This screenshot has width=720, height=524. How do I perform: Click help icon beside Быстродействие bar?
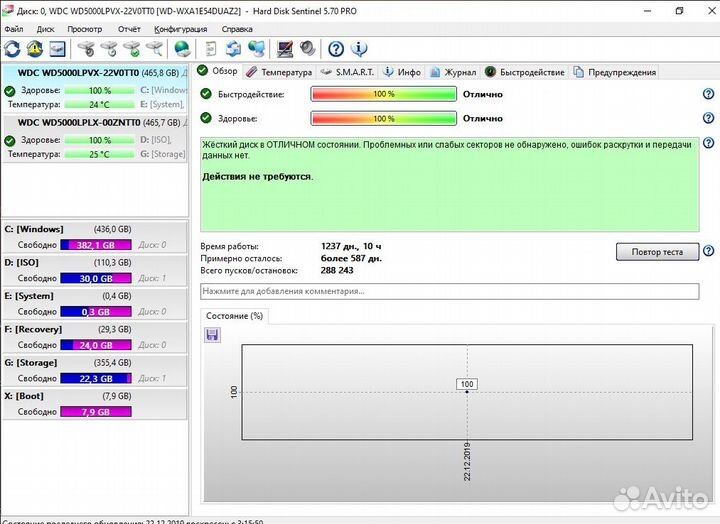pyautogui.click(x=708, y=94)
